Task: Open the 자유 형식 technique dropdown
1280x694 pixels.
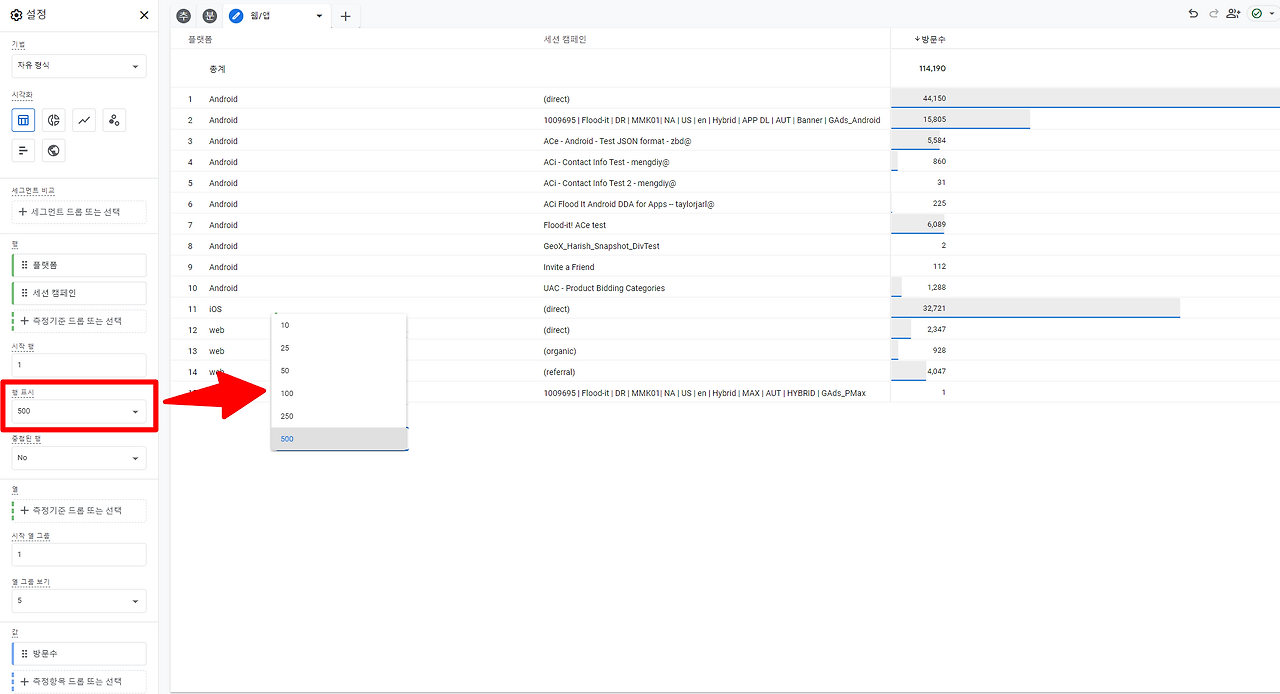Action: click(x=78, y=66)
